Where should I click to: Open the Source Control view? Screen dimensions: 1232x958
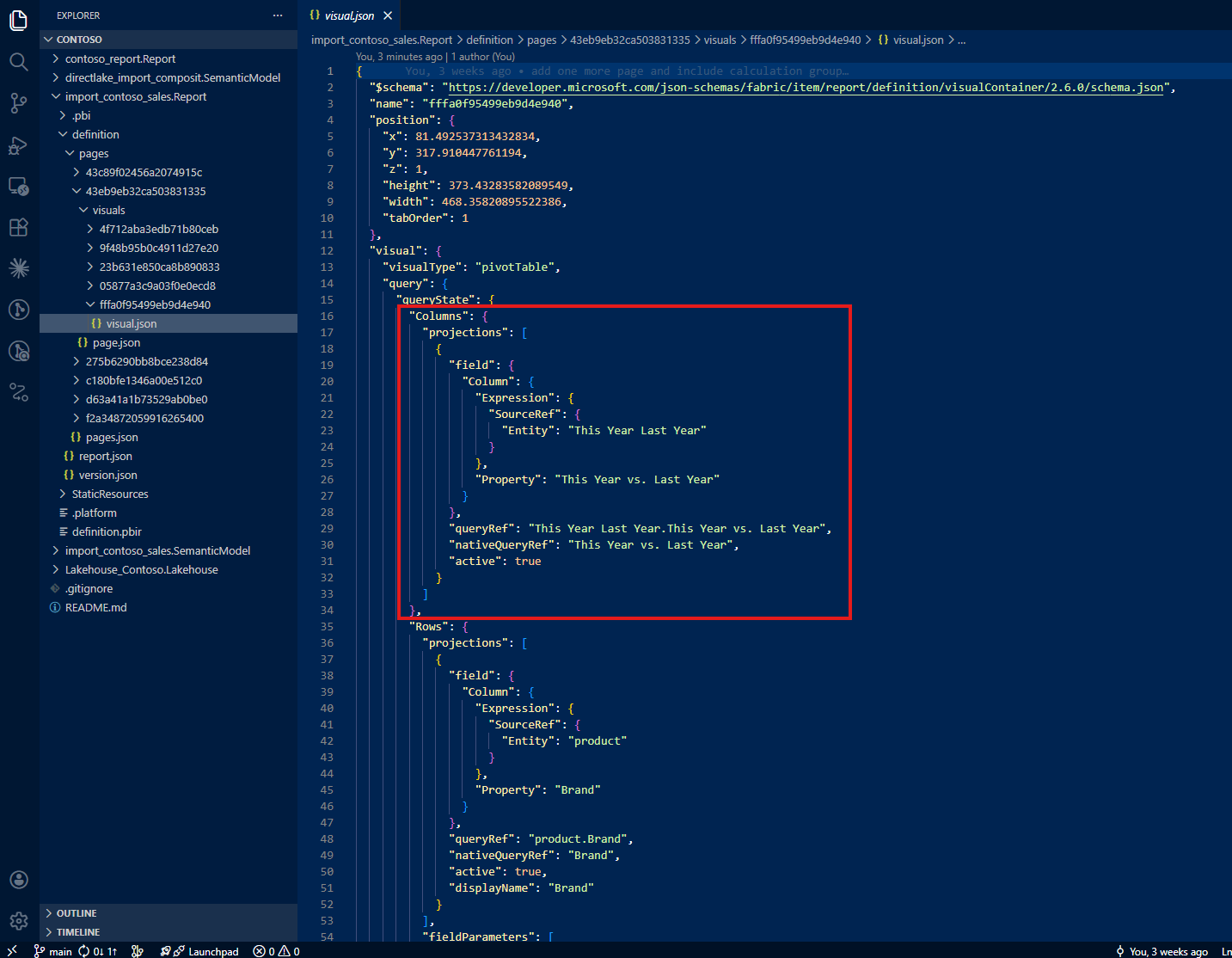point(19,103)
